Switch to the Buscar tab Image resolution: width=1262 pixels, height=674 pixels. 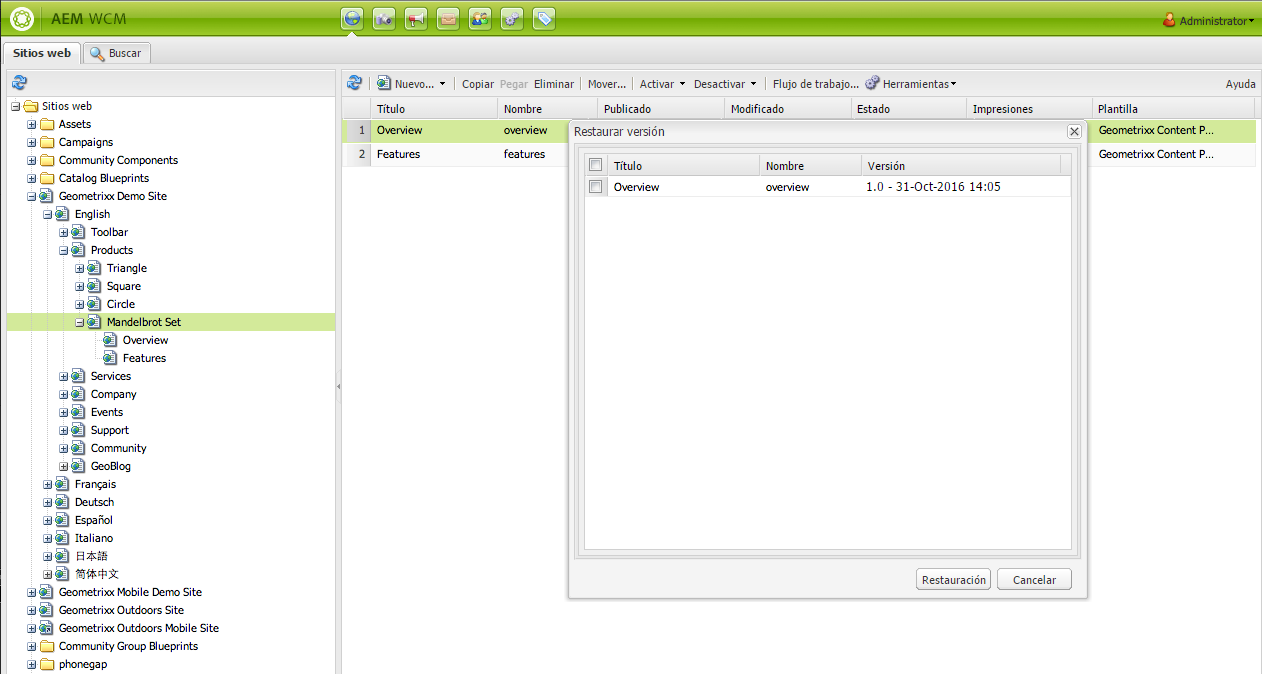117,53
